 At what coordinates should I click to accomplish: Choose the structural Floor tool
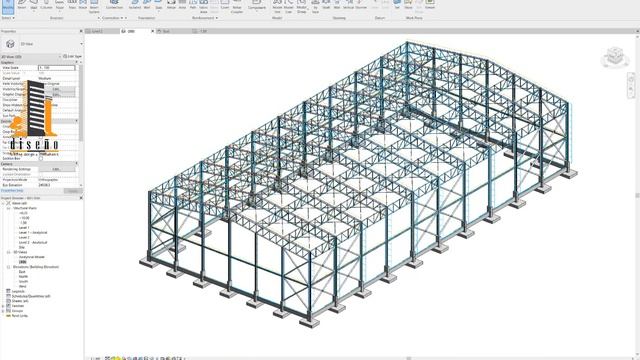pos(60,5)
